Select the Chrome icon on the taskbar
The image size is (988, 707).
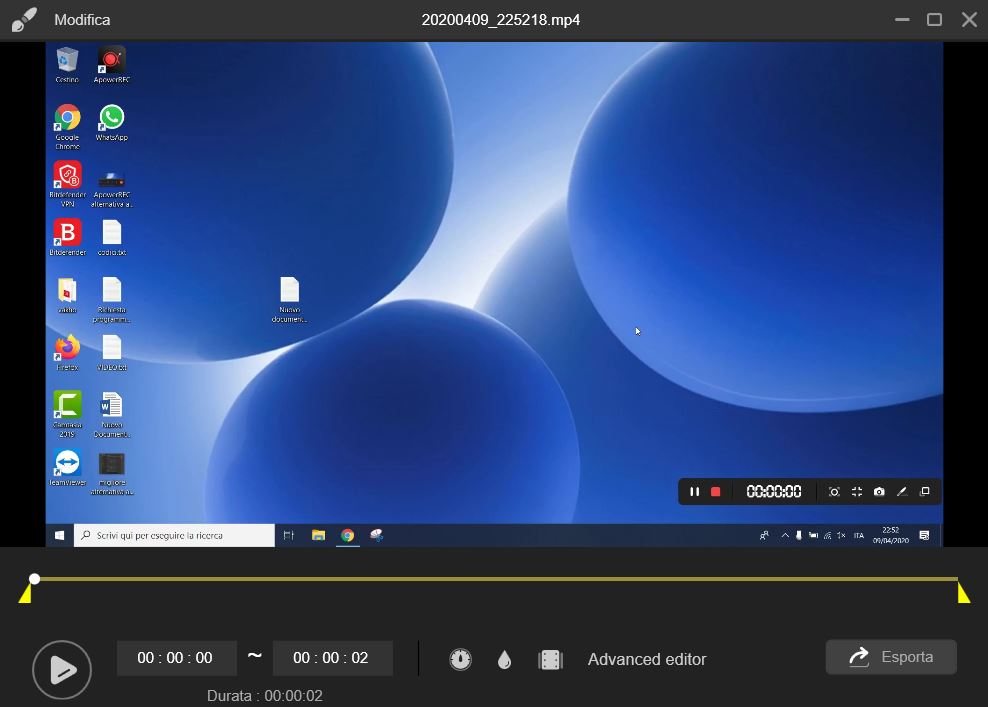coord(348,535)
